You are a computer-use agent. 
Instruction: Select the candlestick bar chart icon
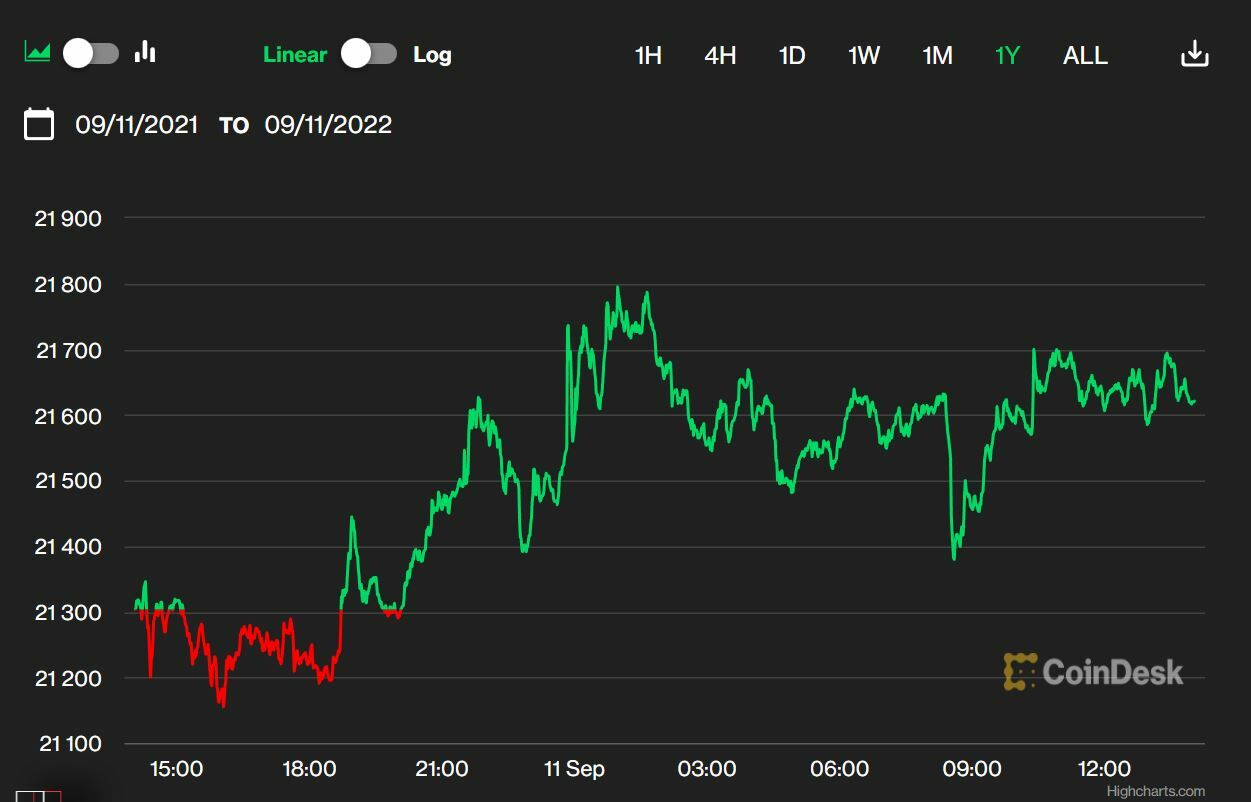[146, 52]
